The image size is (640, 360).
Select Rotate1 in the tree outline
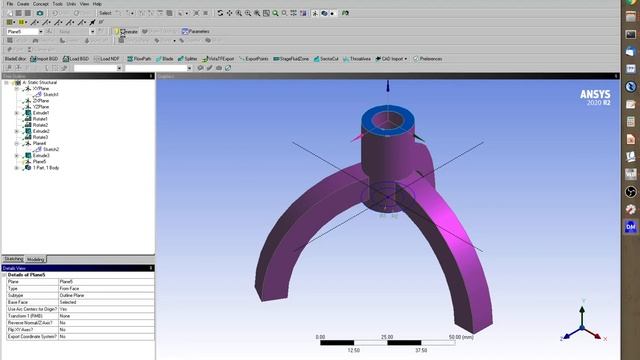click(40, 119)
